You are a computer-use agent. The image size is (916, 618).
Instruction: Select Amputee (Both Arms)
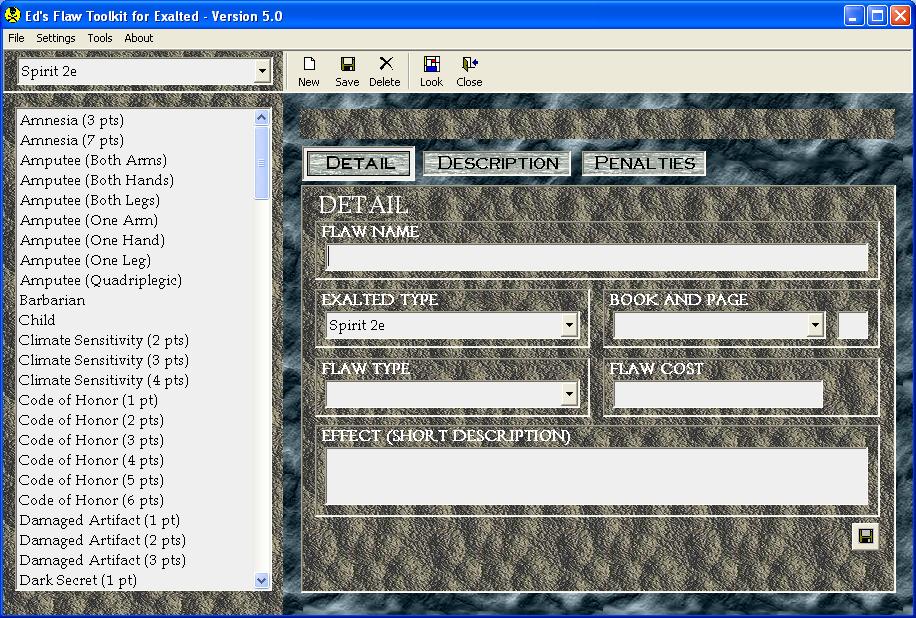point(93,160)
